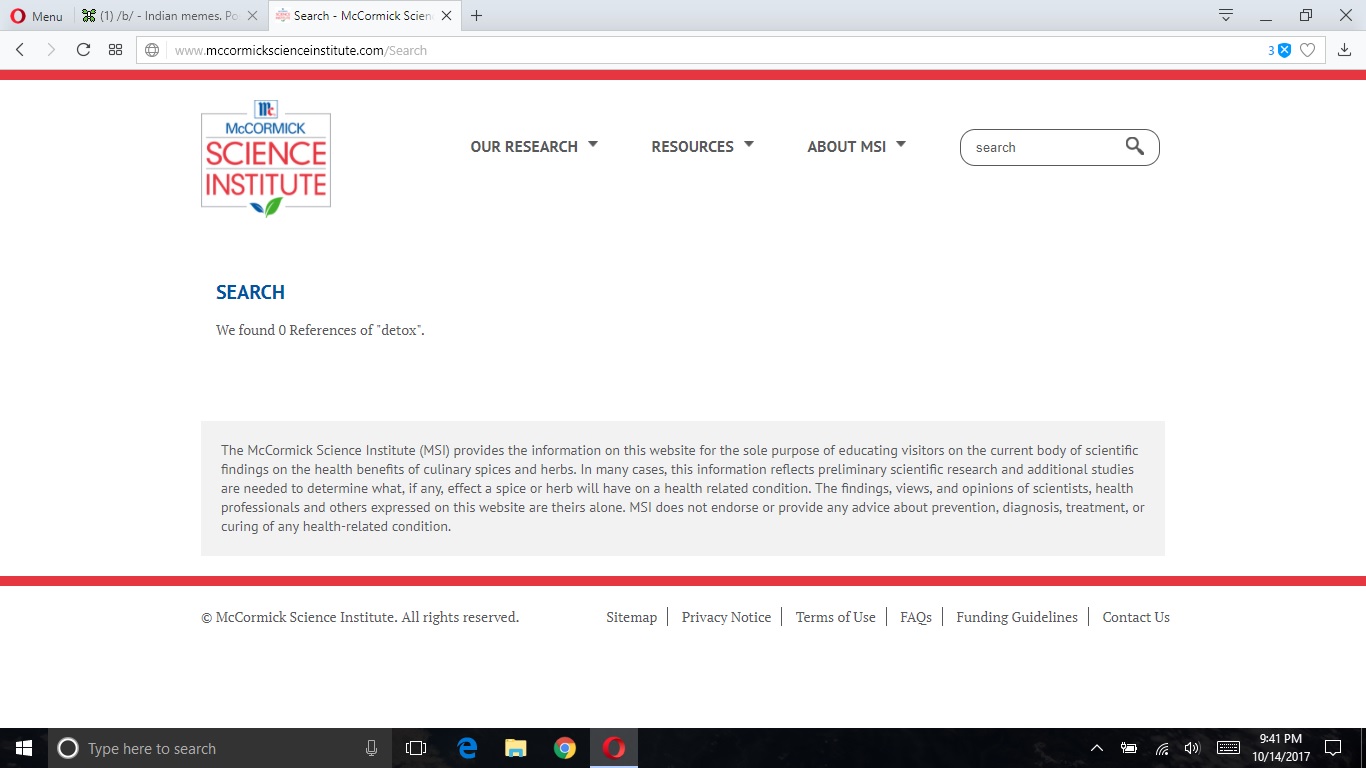
Task: Click the site info globe icon
Action: pos(152,50)
